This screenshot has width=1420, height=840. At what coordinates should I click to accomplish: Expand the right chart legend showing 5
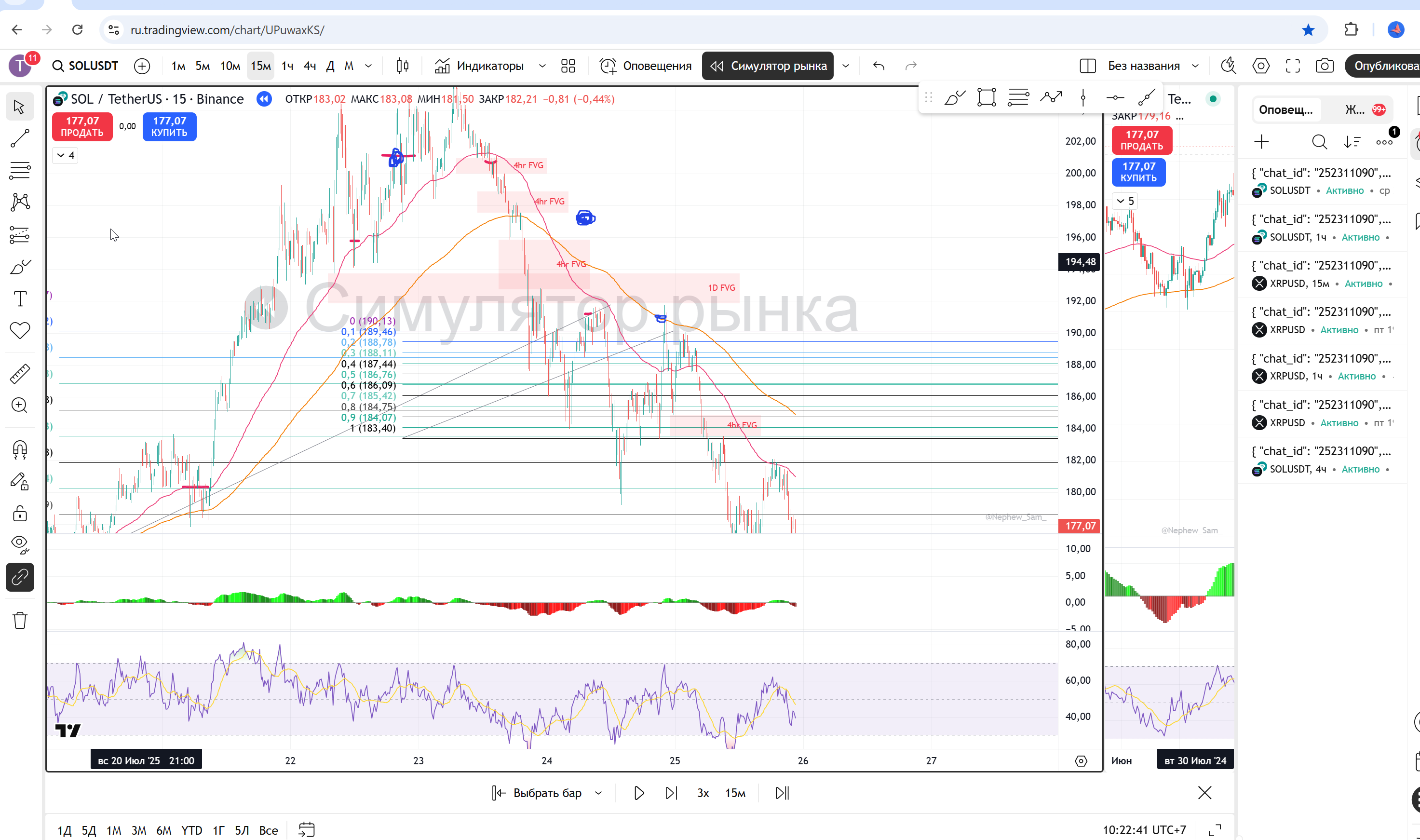[1125, 201]
